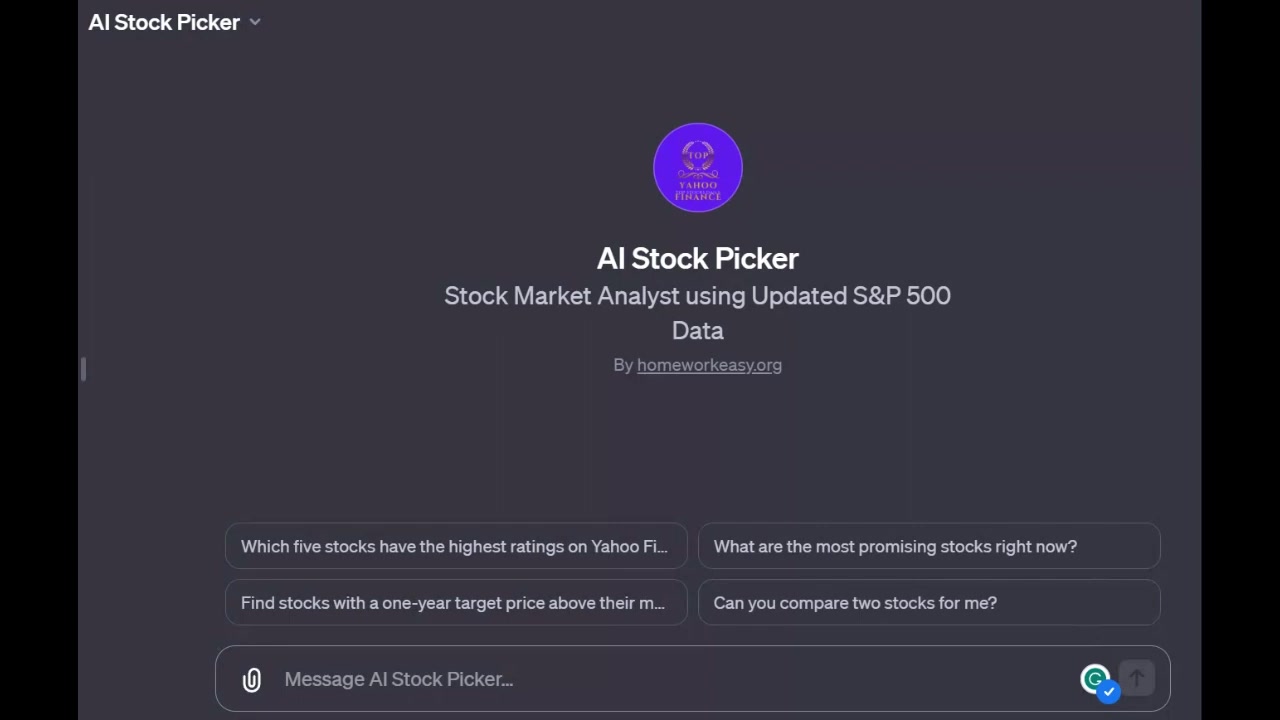Open Grammarly suggestions from its status icon

[1095, 678]
